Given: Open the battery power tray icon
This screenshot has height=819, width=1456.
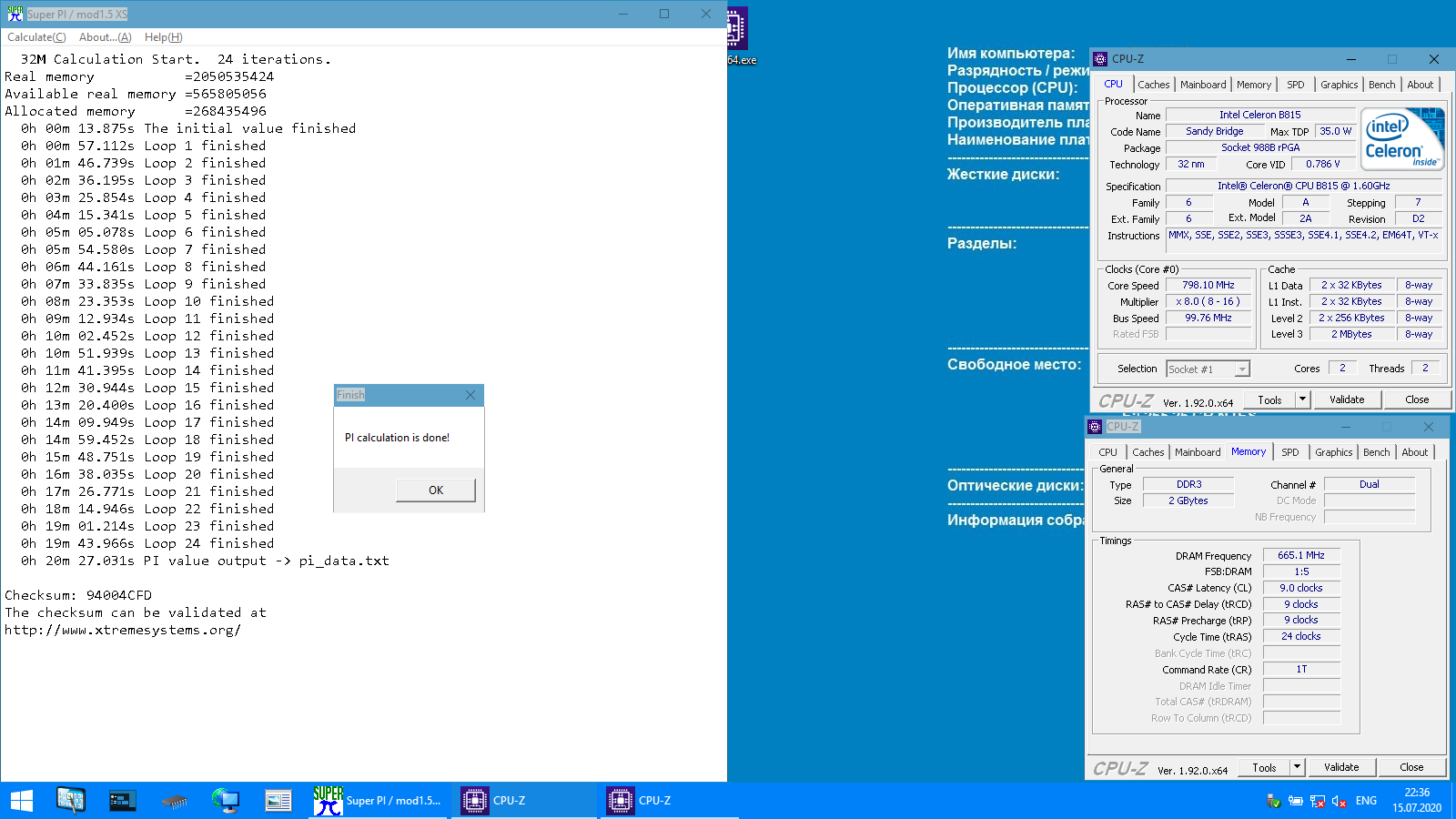Looking at the screenshot, I should coord(1296,801).
